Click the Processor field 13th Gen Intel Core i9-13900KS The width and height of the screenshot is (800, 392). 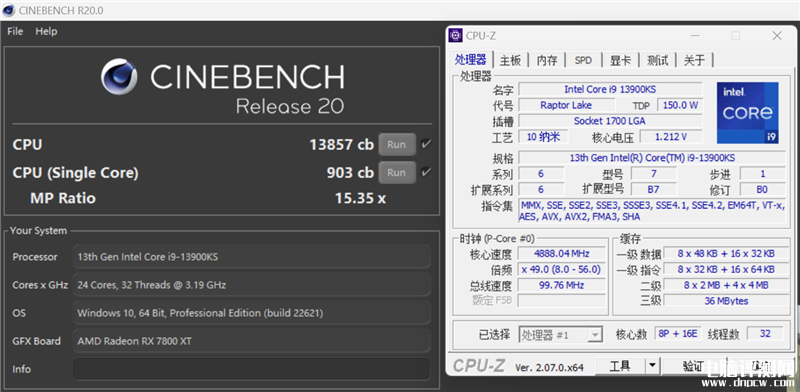[x=252, y=257]
